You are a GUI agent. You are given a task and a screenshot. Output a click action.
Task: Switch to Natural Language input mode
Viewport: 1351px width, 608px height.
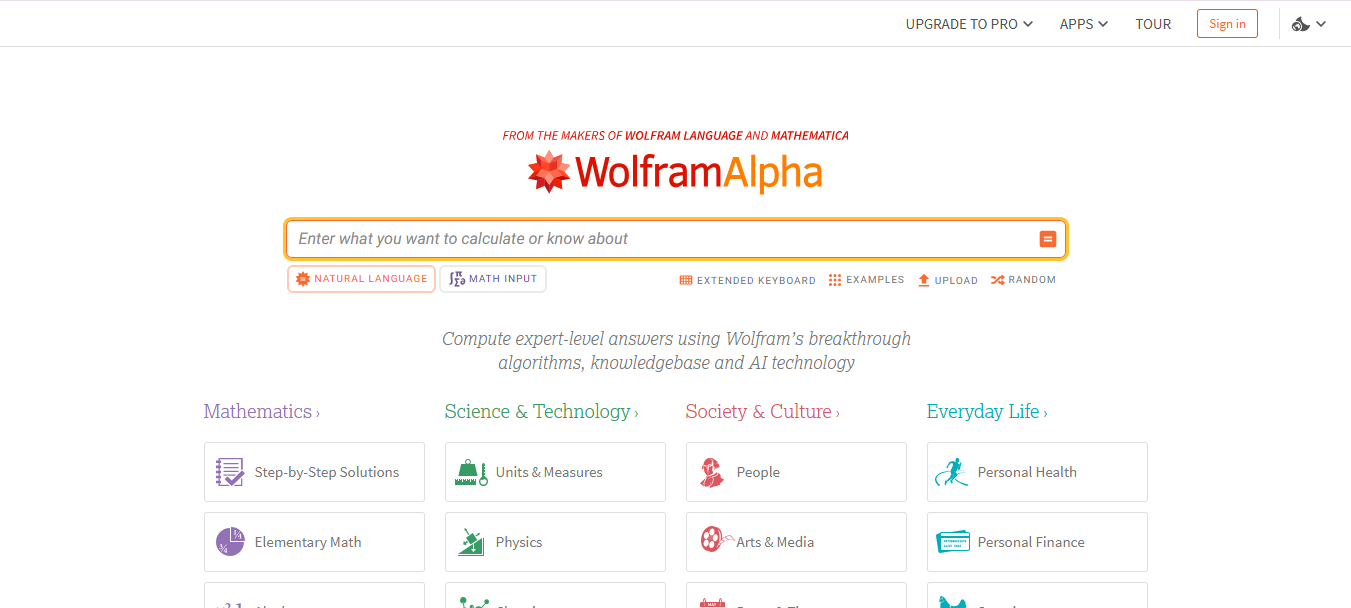pyautogui.click(x=362, y=279)
